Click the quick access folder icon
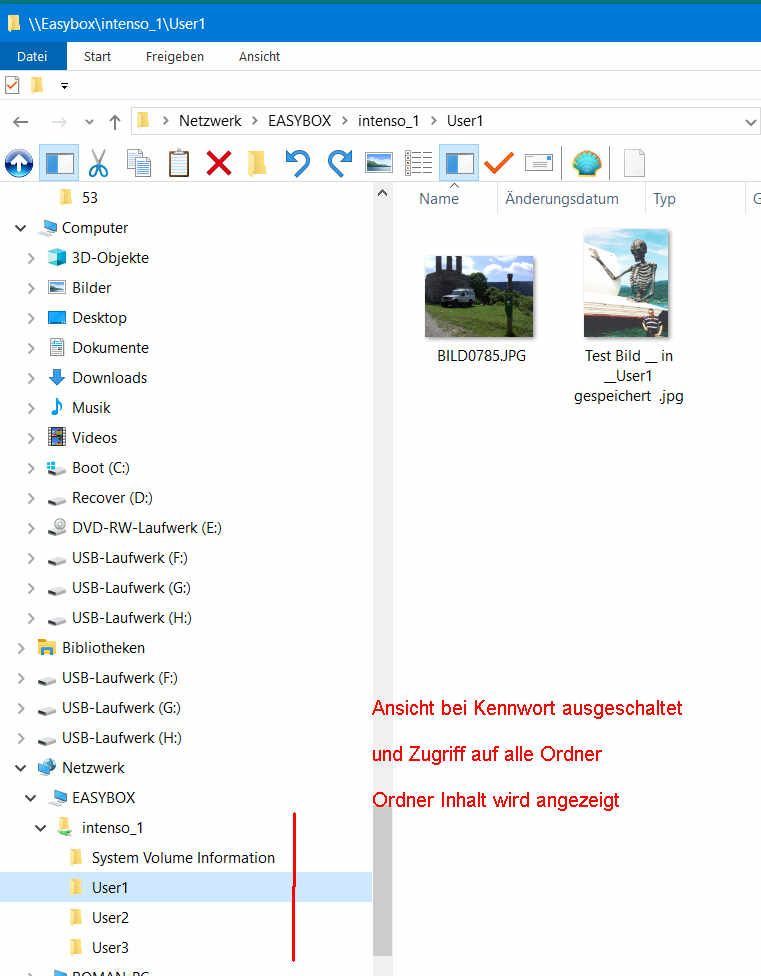 click(37, 85)
